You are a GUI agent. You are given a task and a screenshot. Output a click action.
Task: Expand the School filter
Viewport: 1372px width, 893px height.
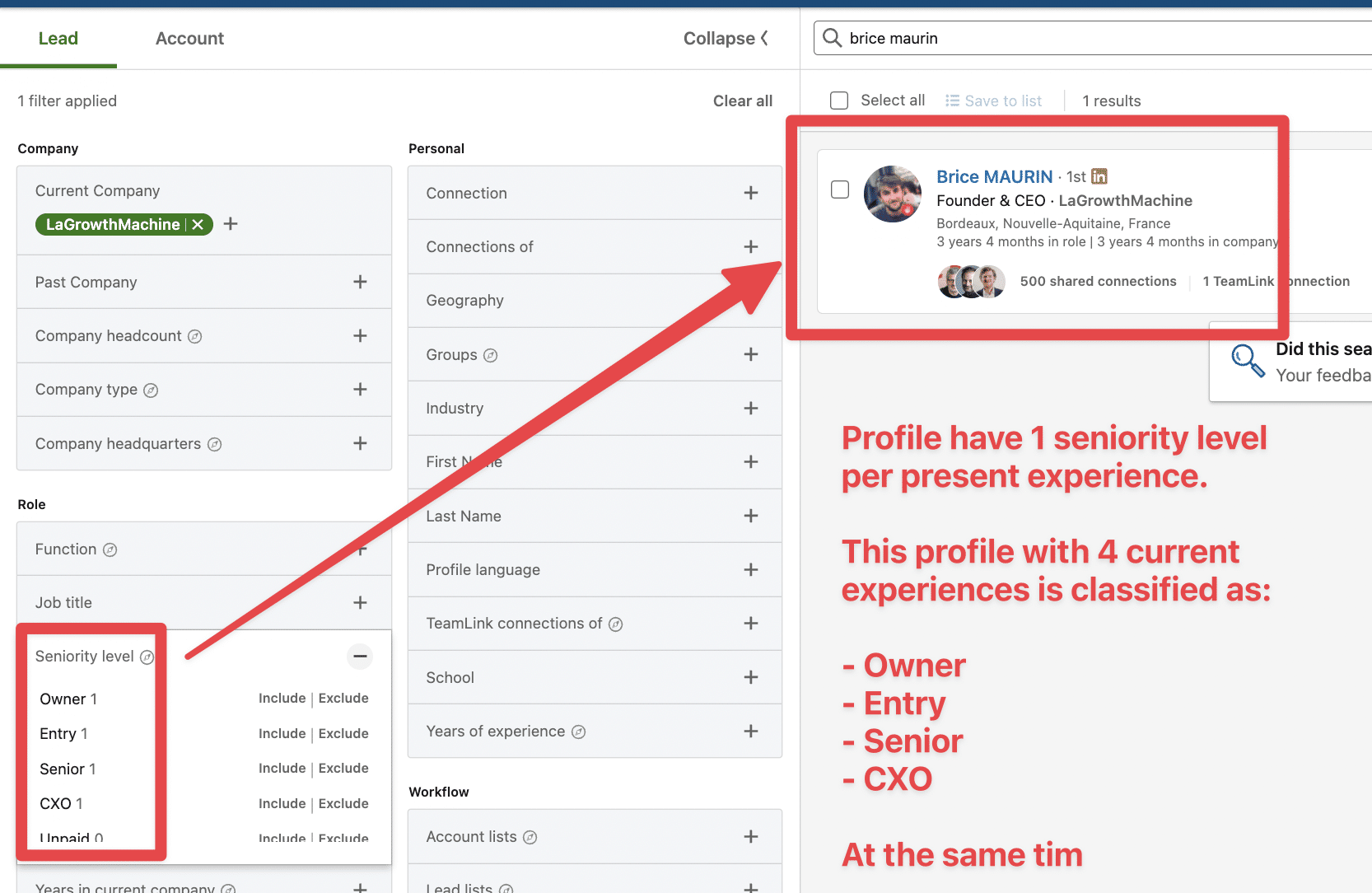751,677
